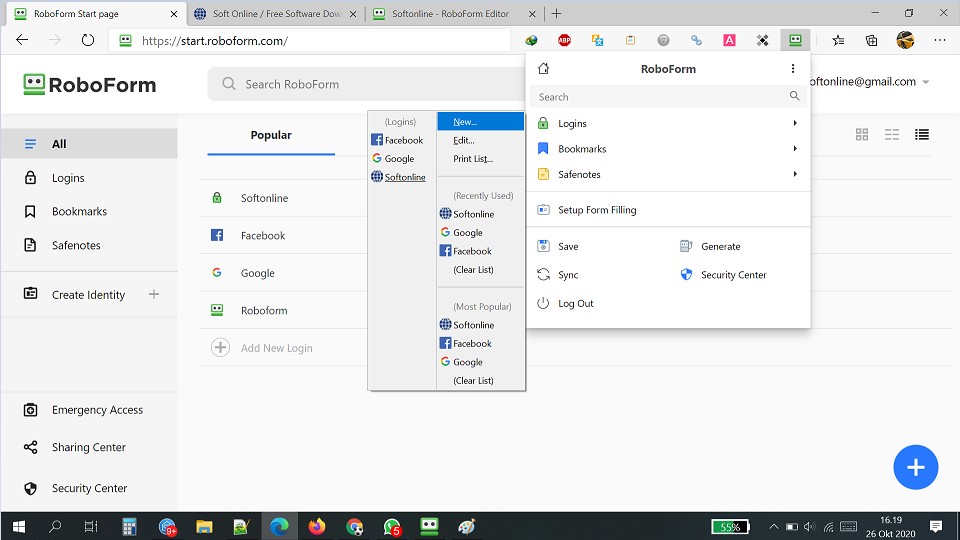Open the account email dropdown arrow

(926, 82)
